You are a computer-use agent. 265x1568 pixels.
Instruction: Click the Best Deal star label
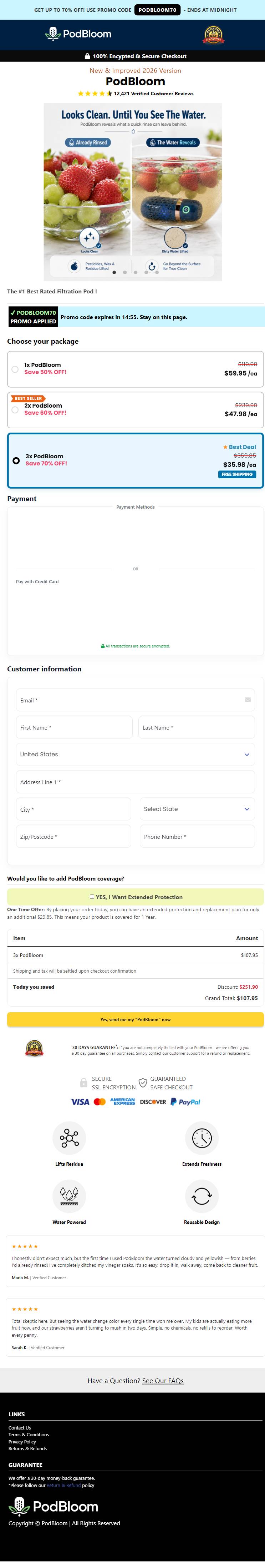coord(239,447)
